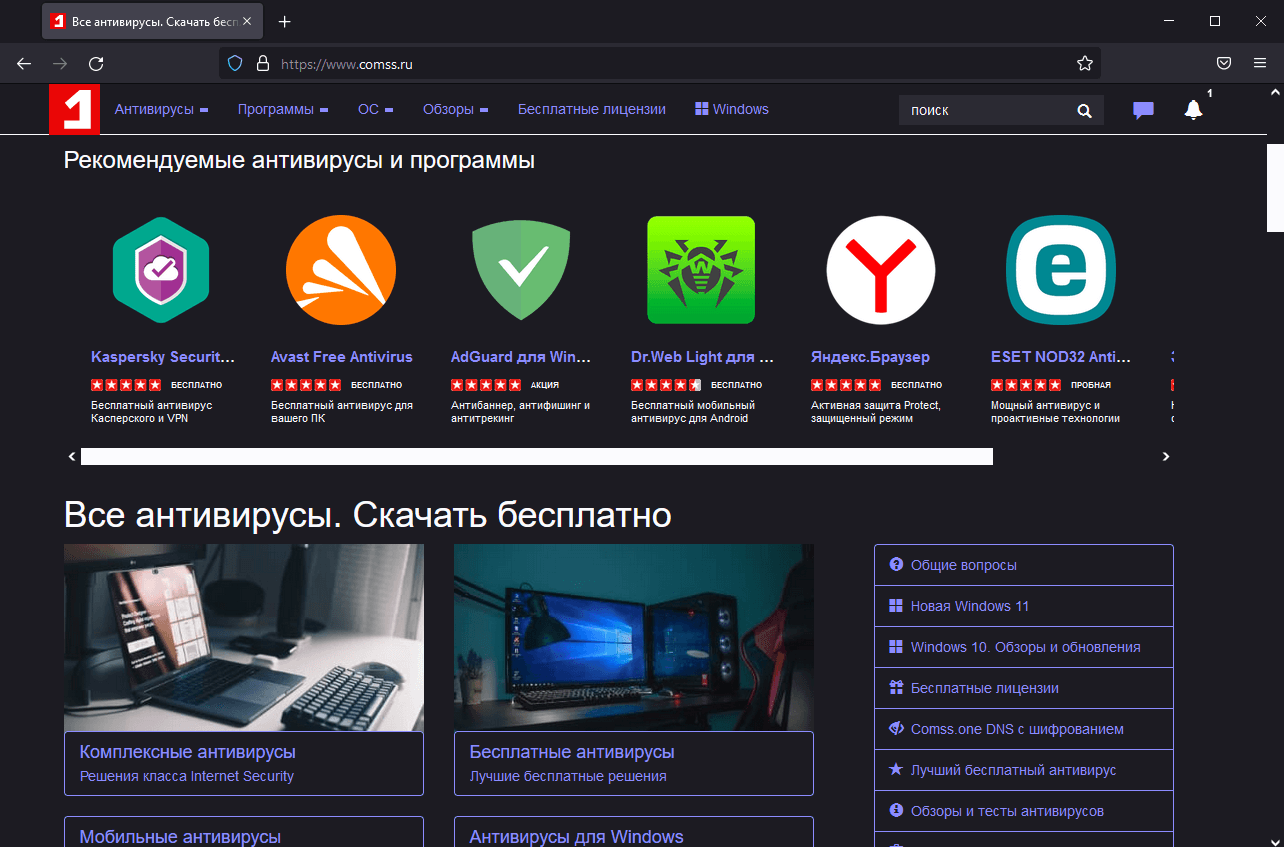
Task: Open the Windows top navigation item
Action: pyautogui.click(x=732, y=109)
